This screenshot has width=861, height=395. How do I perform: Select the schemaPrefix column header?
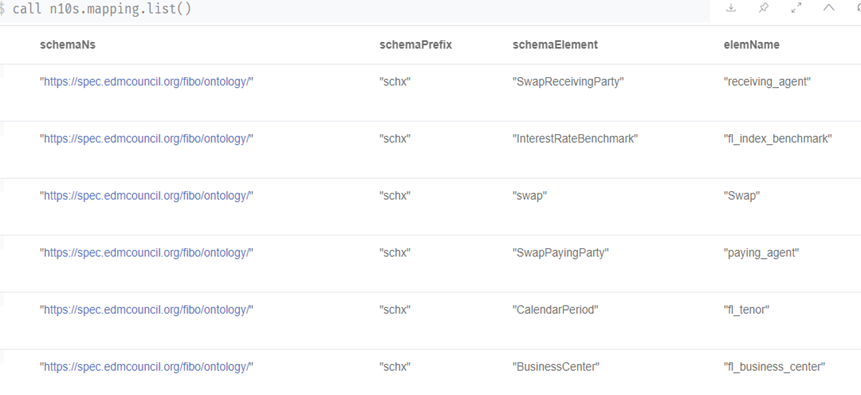coord(416,45)
